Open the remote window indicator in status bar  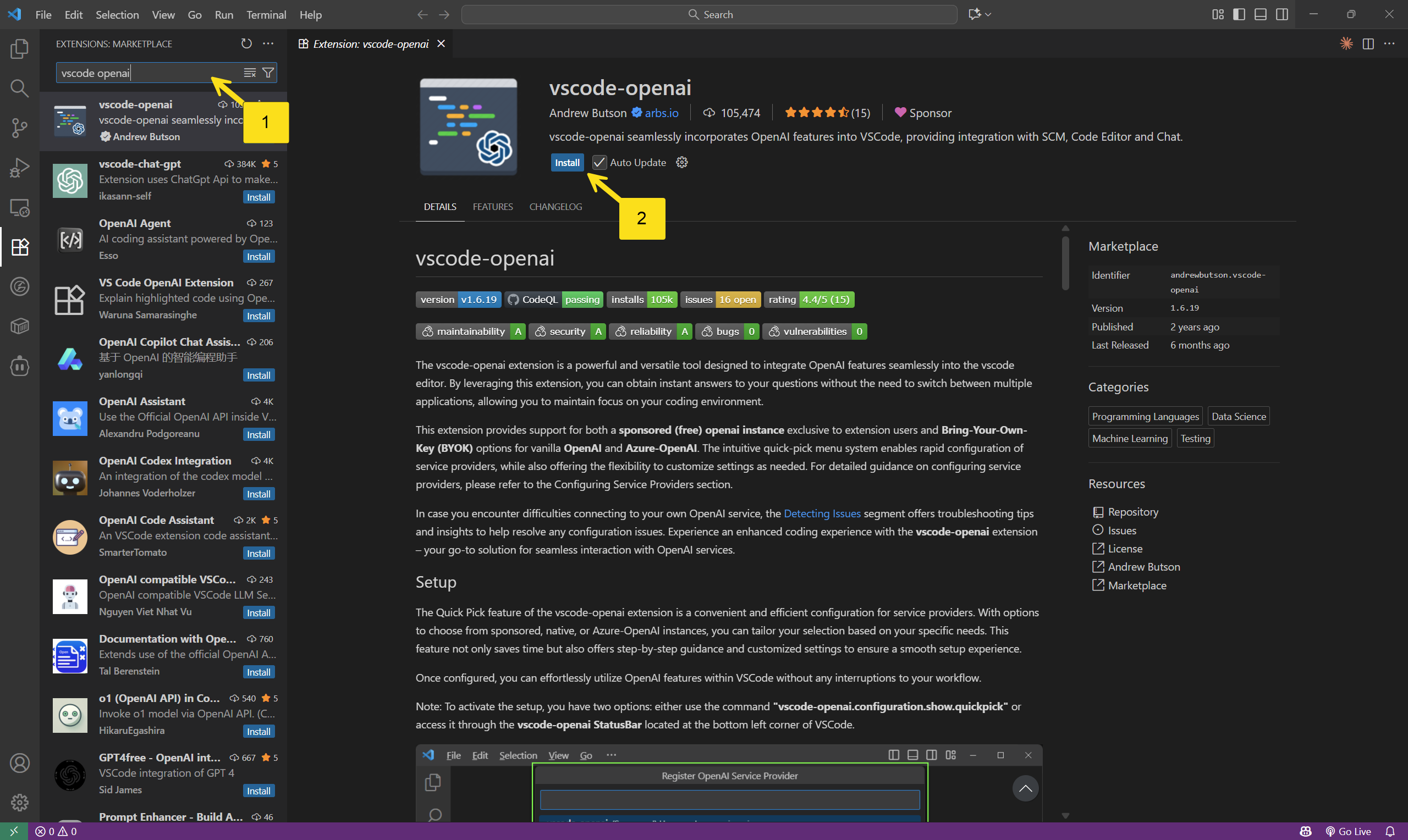pos(14,831)
